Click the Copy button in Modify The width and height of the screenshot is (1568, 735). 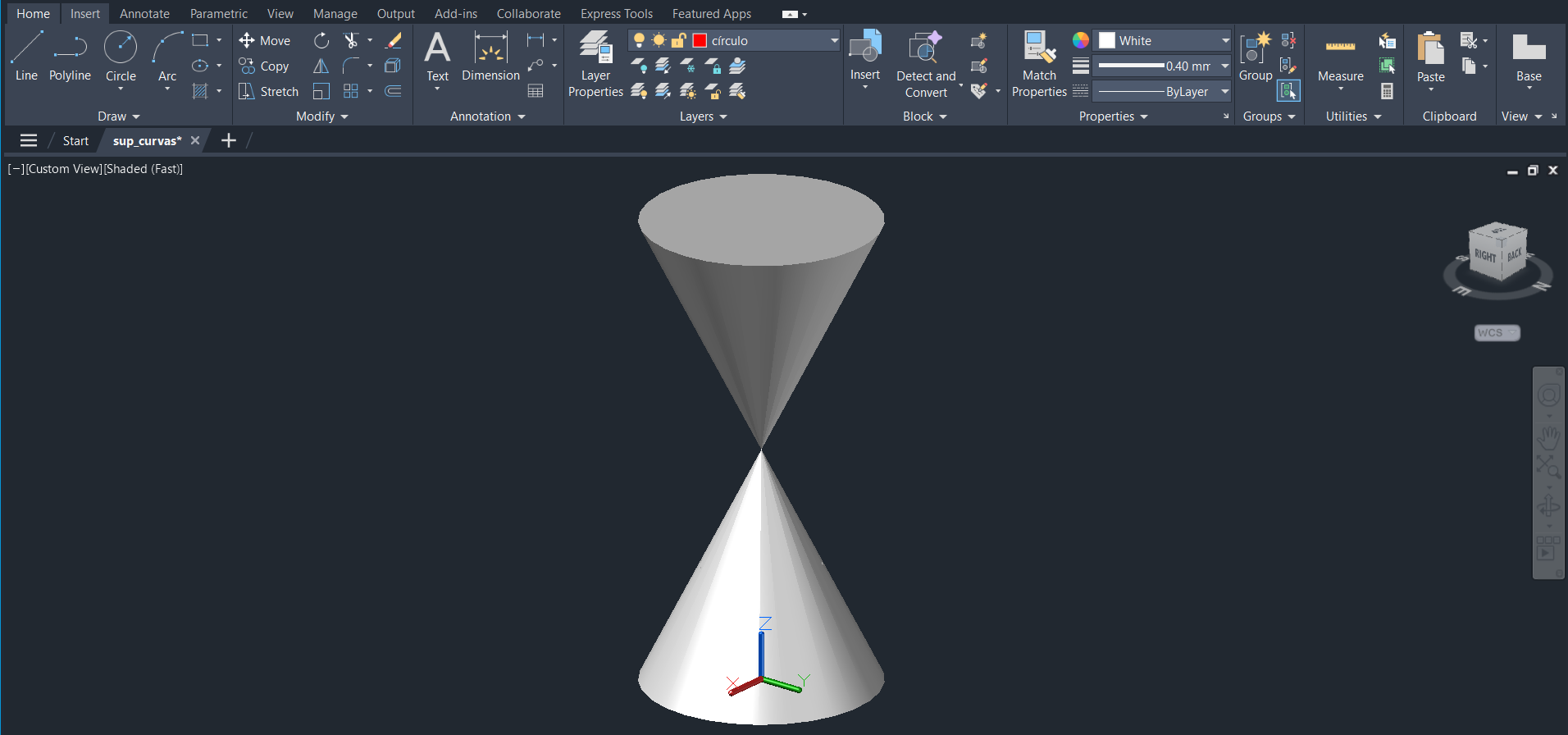264,66
